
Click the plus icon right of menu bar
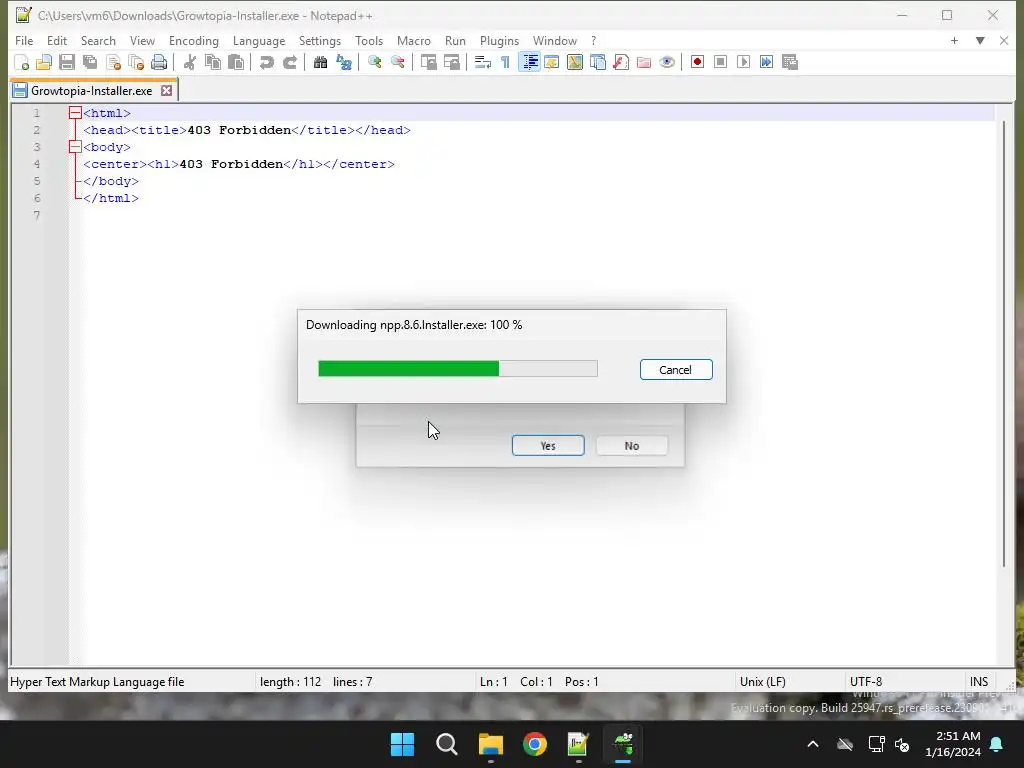pos(954,40)
